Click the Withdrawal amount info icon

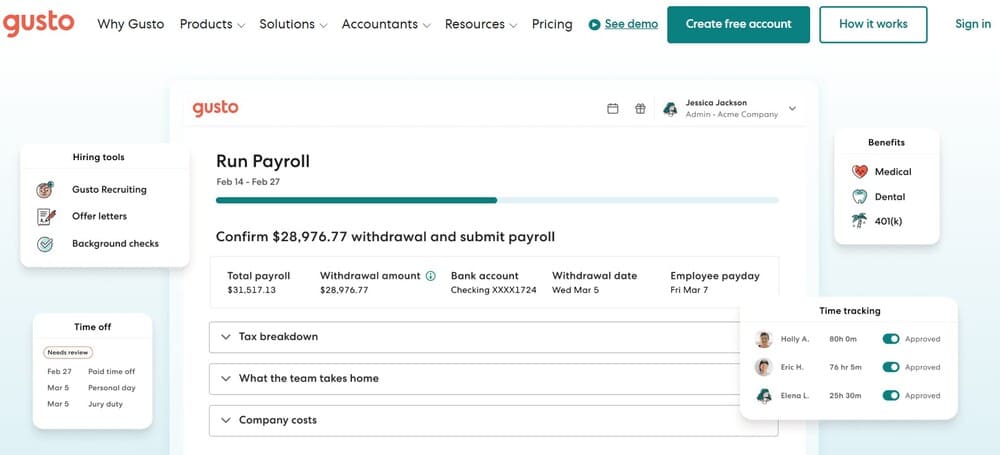click(x=431, y=276)
